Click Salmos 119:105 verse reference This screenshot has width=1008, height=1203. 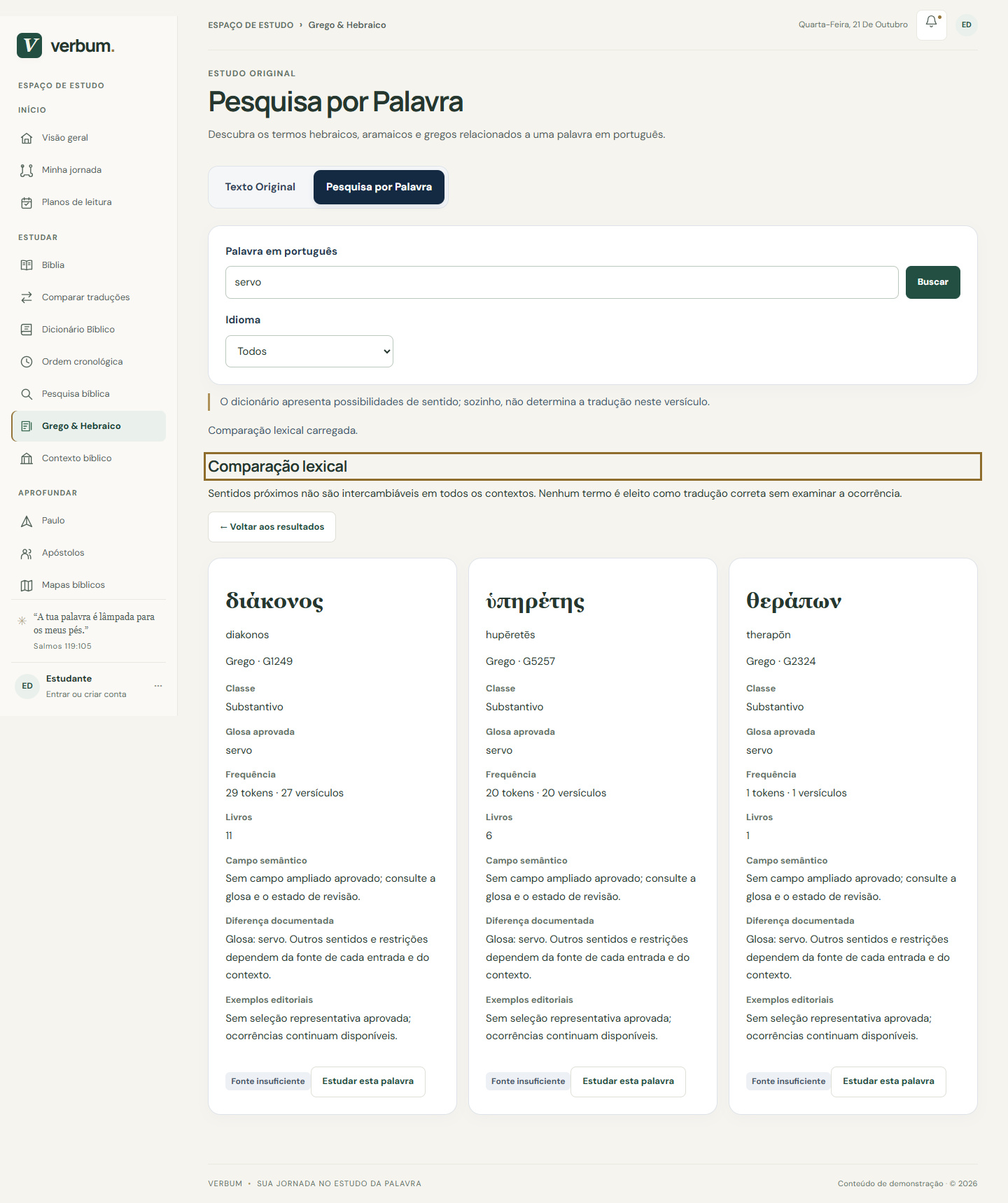pos(62,646)
